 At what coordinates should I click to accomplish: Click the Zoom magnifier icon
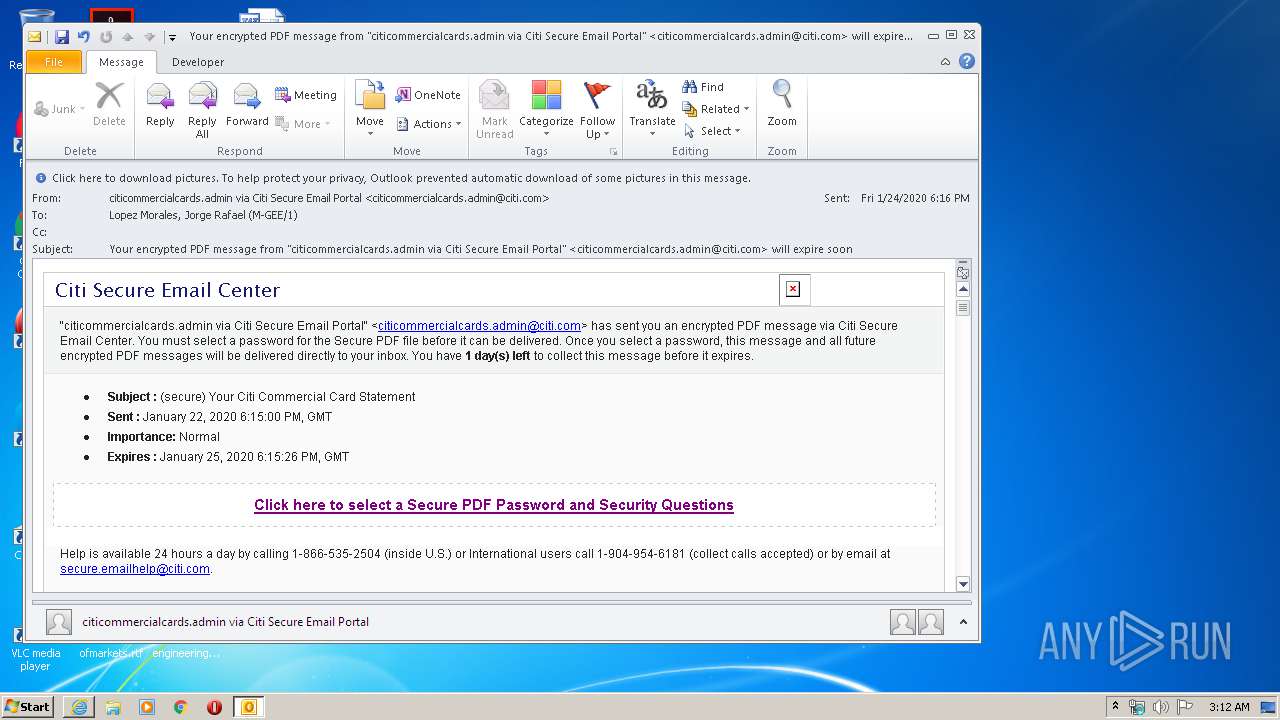[782, 104]
